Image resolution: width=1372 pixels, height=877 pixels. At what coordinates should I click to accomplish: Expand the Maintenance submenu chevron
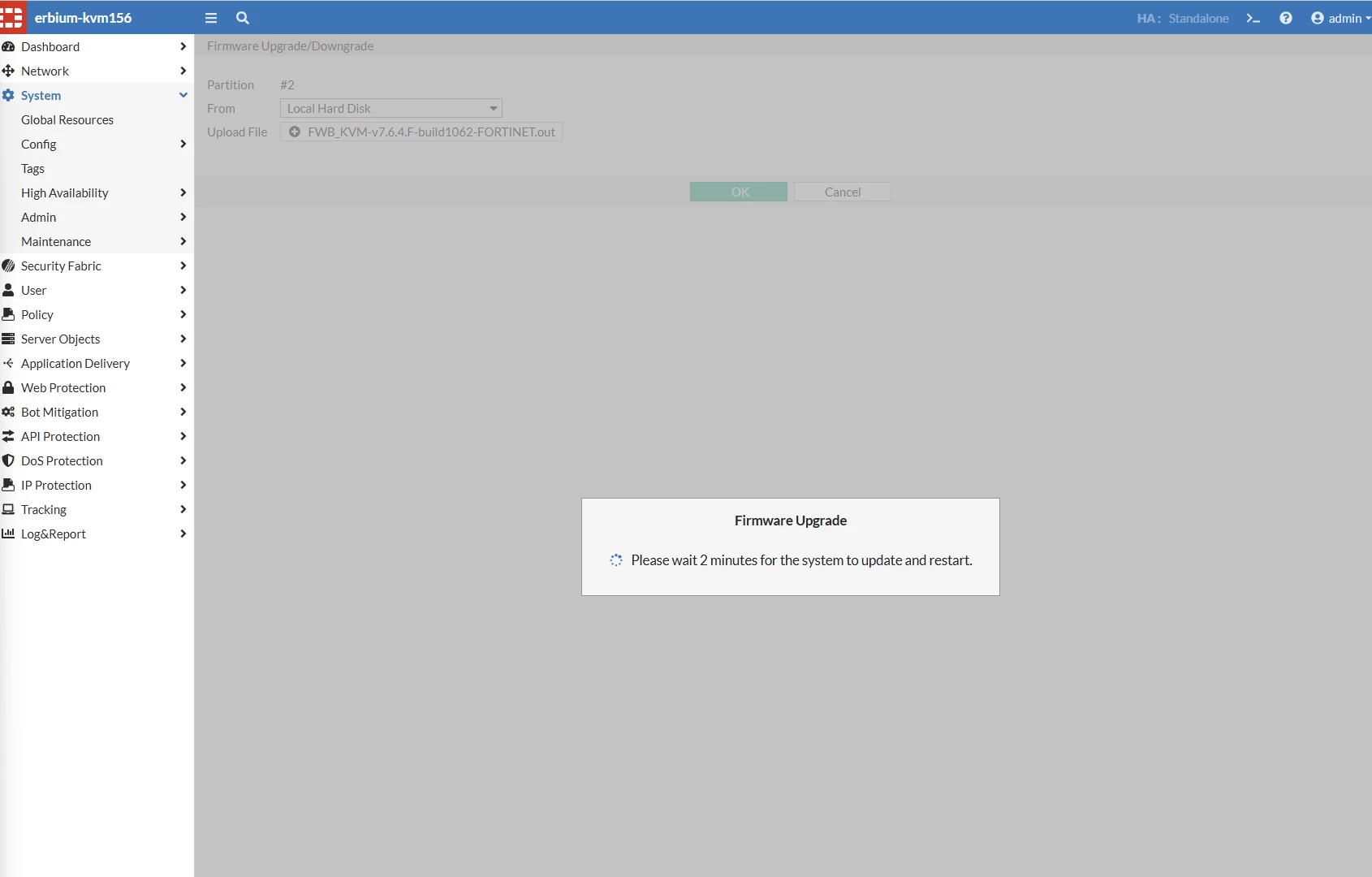[x=183, y=241]
